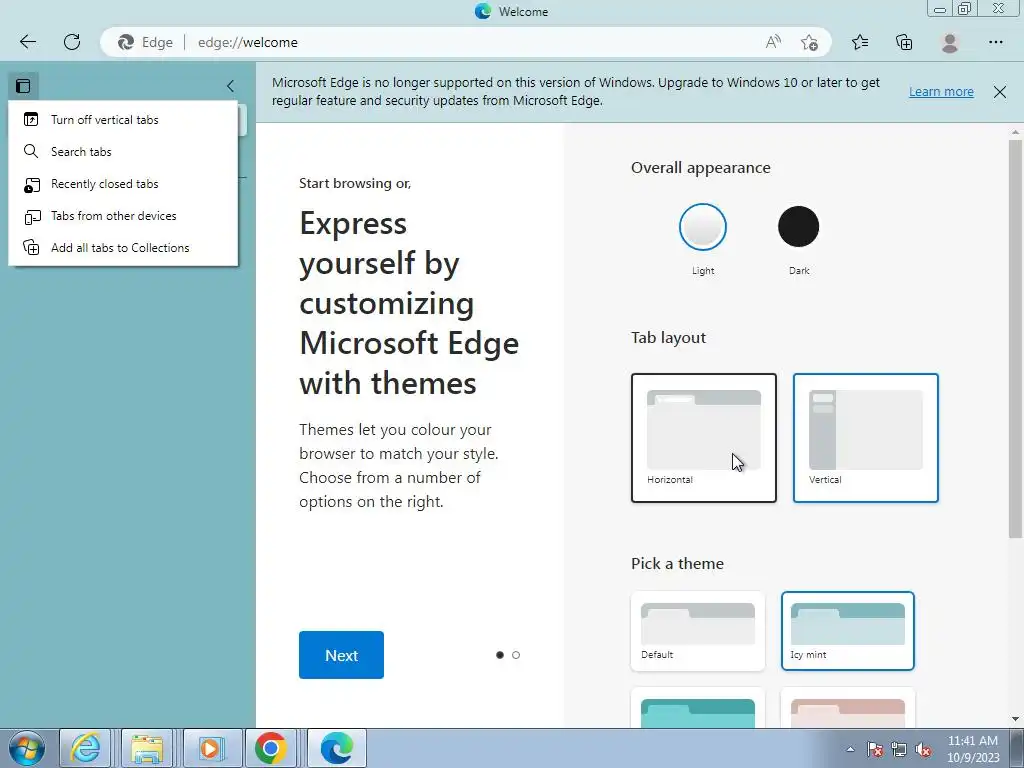
Task: Show hidden tray icons arrow
Action: (x=850, y=749)
